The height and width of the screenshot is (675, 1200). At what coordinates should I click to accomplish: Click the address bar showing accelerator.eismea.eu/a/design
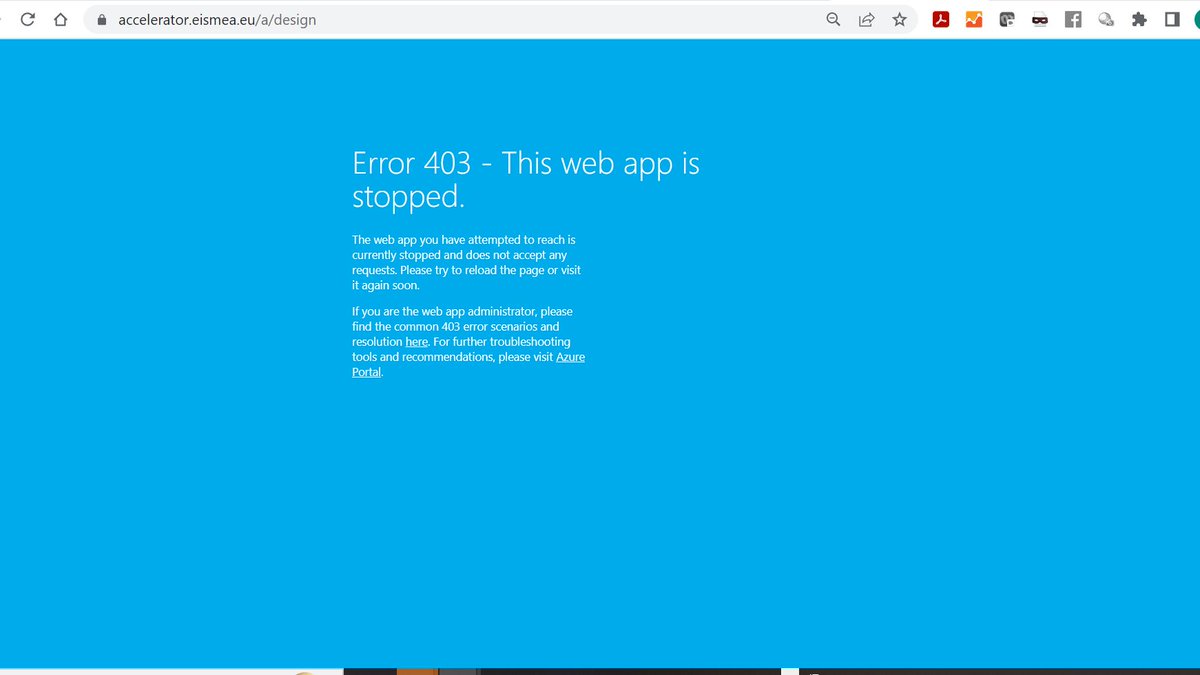(x=498, y=19)
